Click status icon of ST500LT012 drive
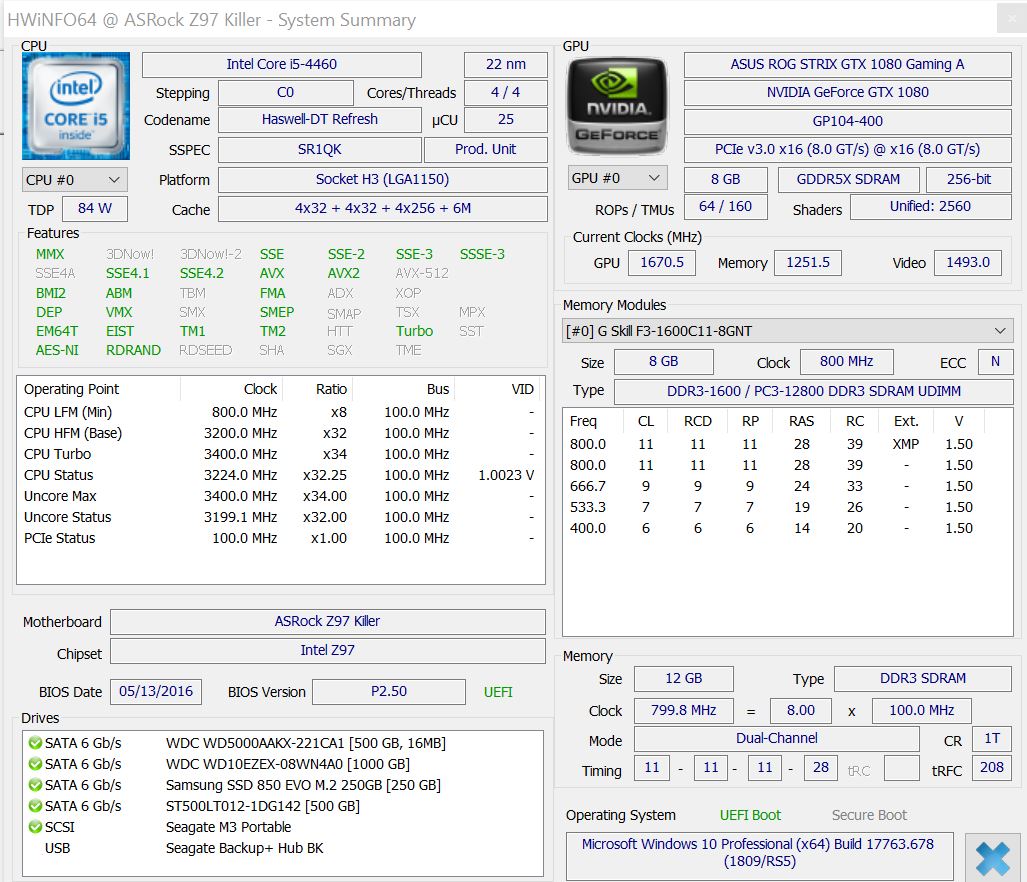The width and height of the screenshot is (1027, 882). pyautogui.click(x=35, y=806)
